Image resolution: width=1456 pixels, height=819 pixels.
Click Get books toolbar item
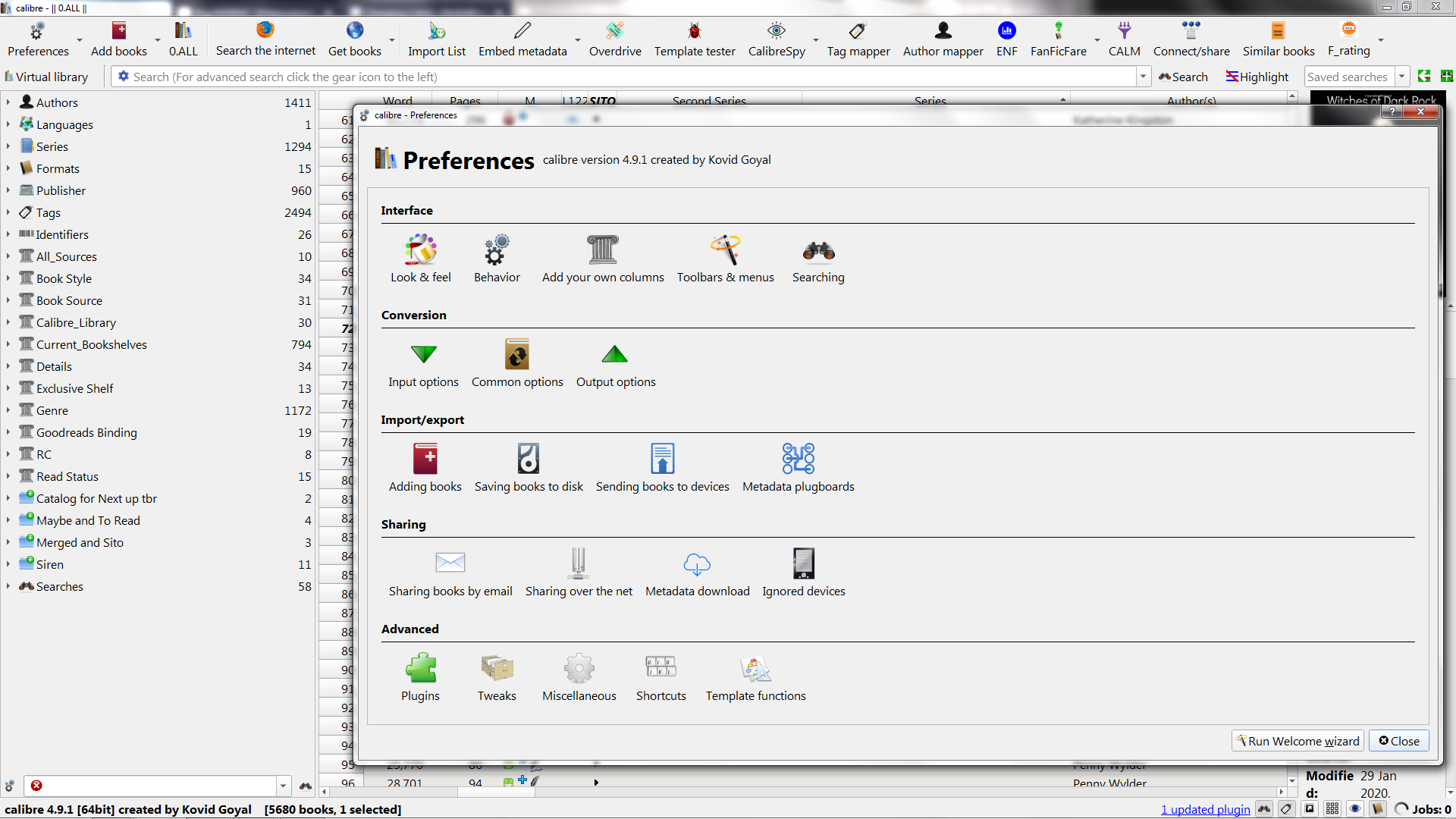click(x=354, y=39)
